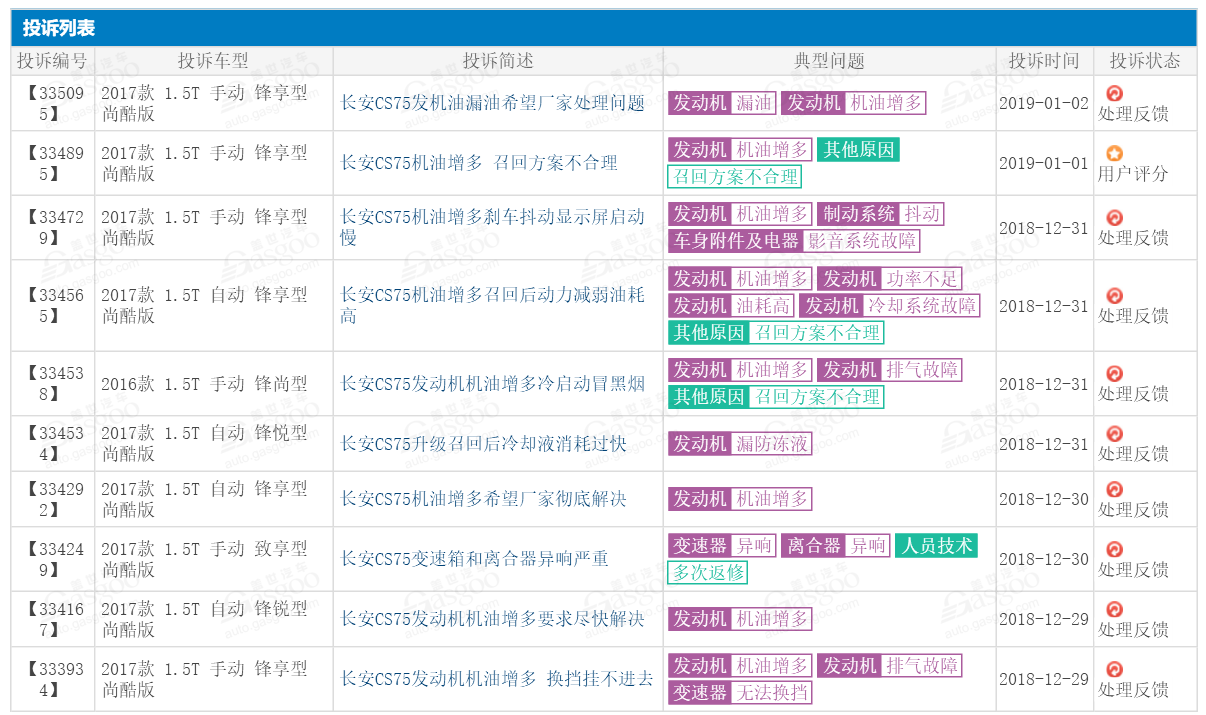Click the 发动机 功率不足 issue tag

pos(889,279)
